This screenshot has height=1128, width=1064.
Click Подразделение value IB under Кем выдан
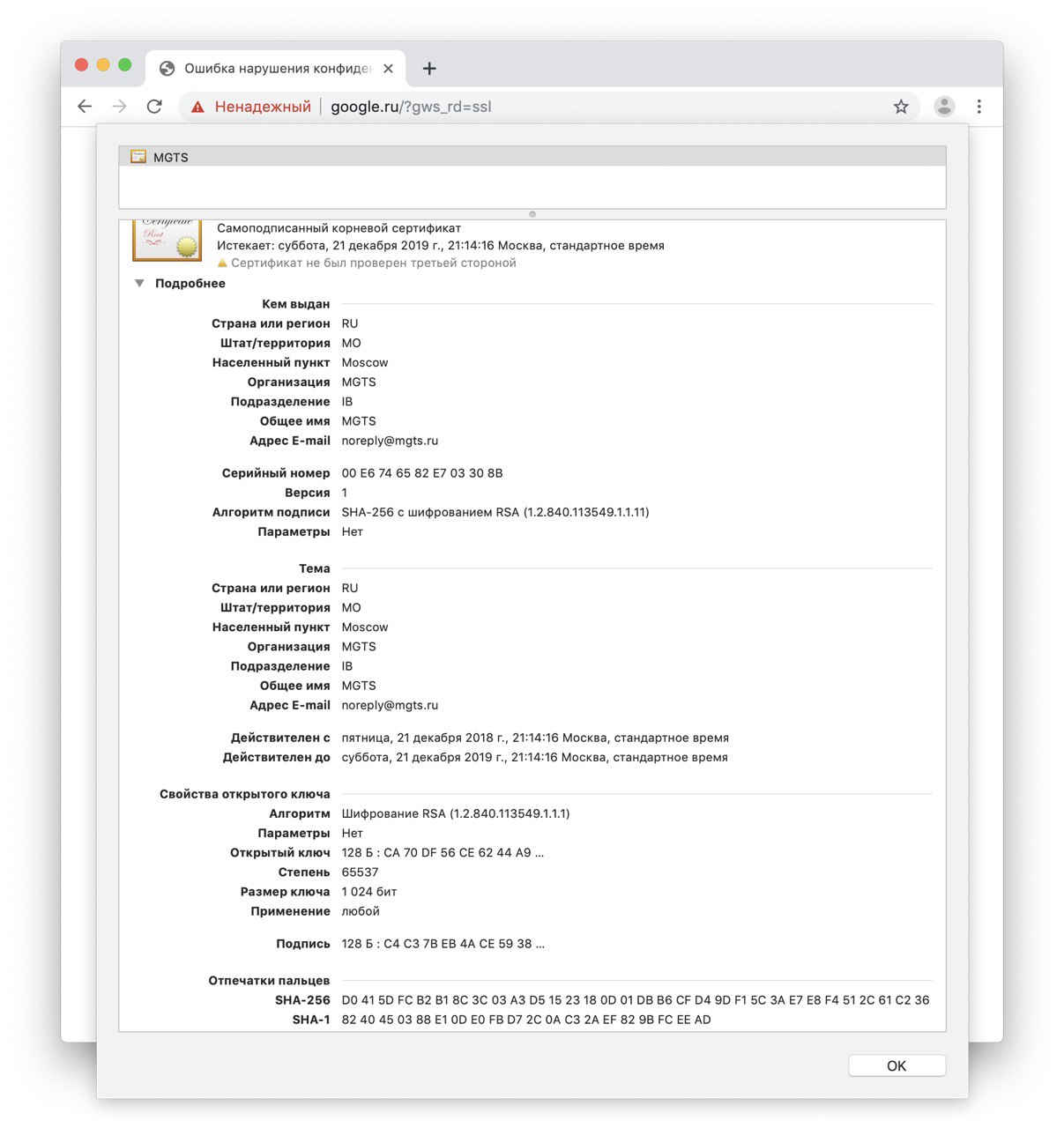tap(347, 401)
